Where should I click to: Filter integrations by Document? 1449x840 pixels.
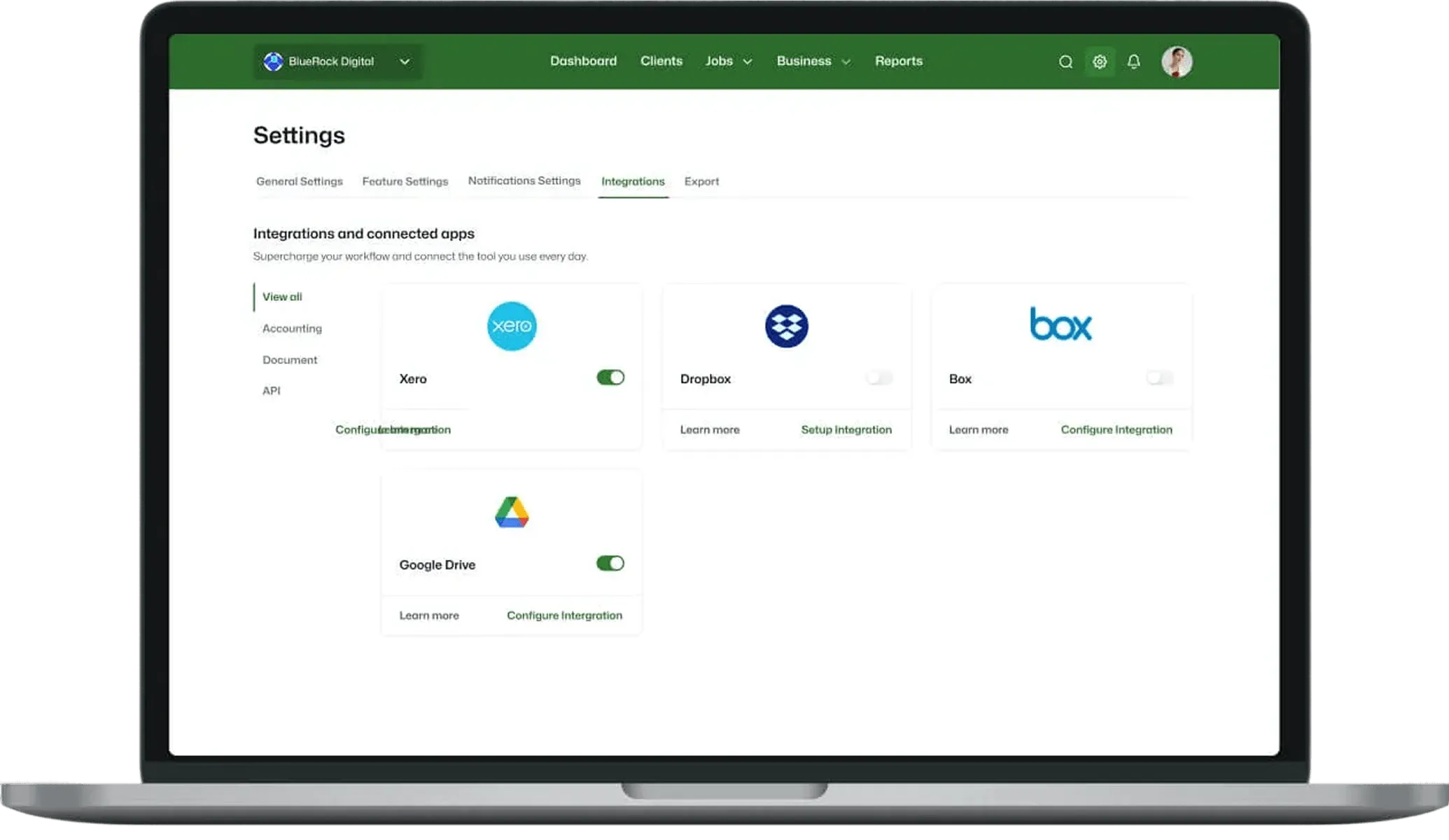pos(290,360)
